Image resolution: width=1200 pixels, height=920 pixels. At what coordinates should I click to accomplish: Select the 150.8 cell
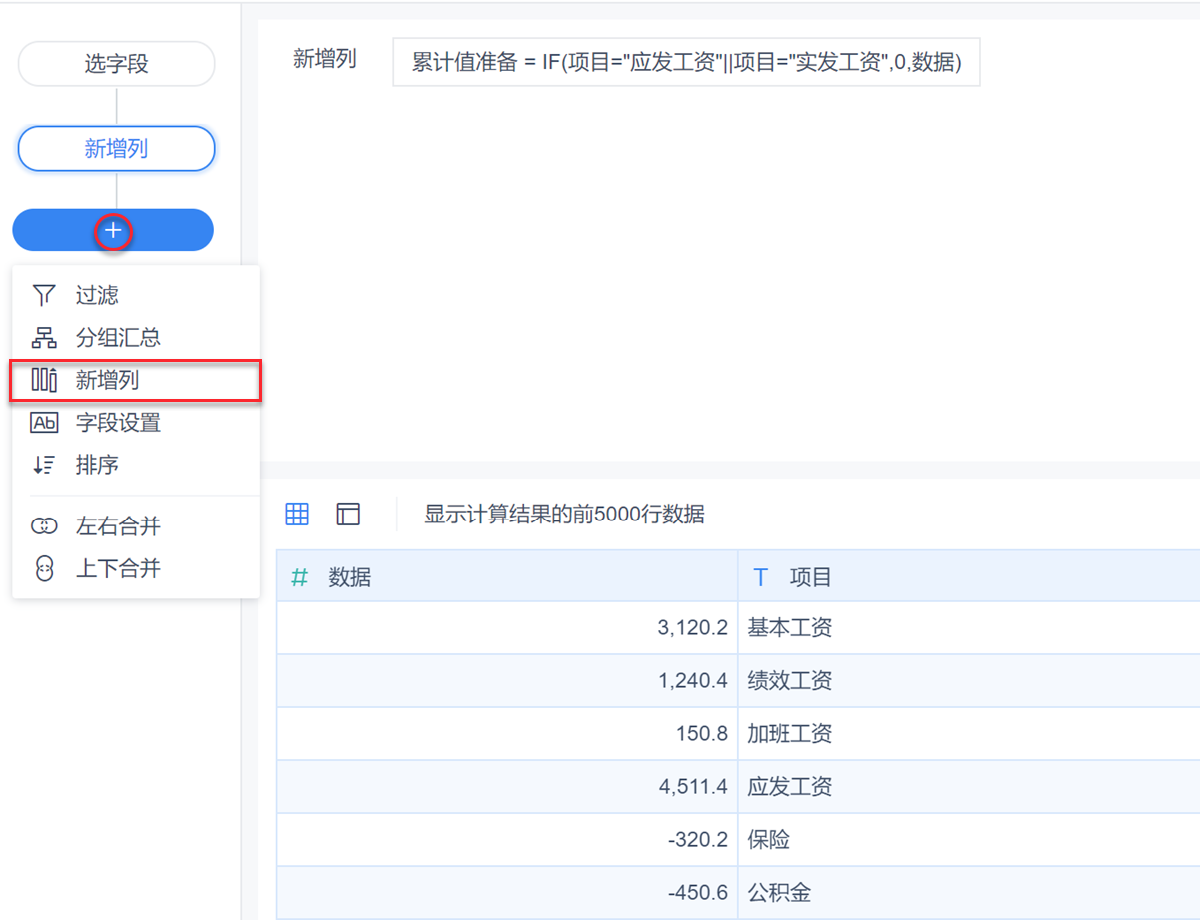coord(507,734)
